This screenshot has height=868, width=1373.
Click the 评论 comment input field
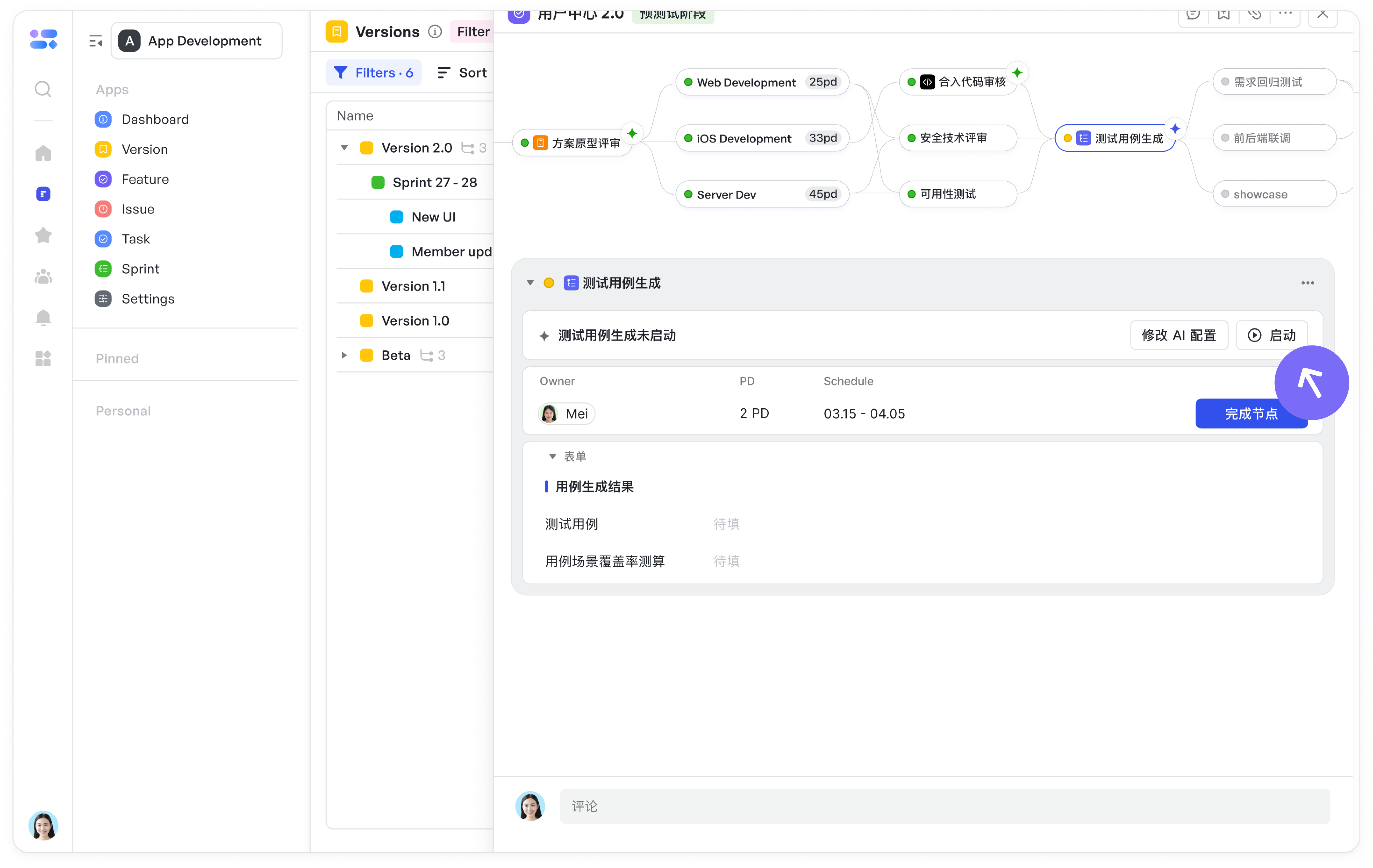pyautogui.click(x=945, y=806)
